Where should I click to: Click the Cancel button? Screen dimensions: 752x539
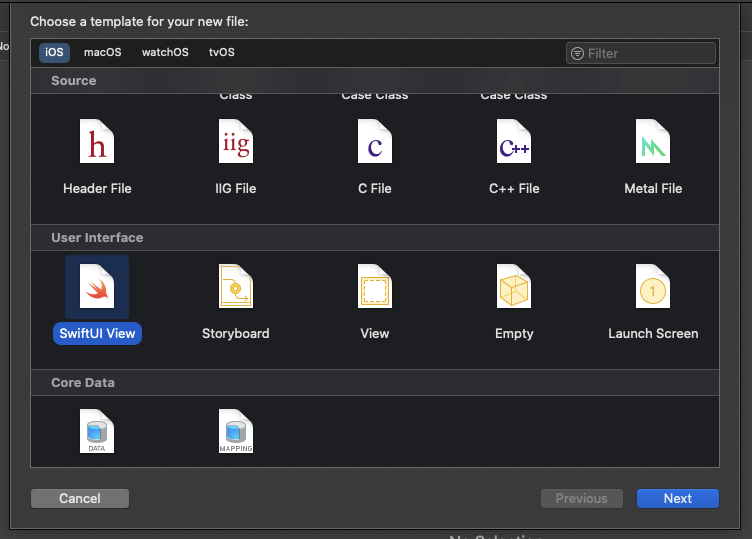click(80, 499)
